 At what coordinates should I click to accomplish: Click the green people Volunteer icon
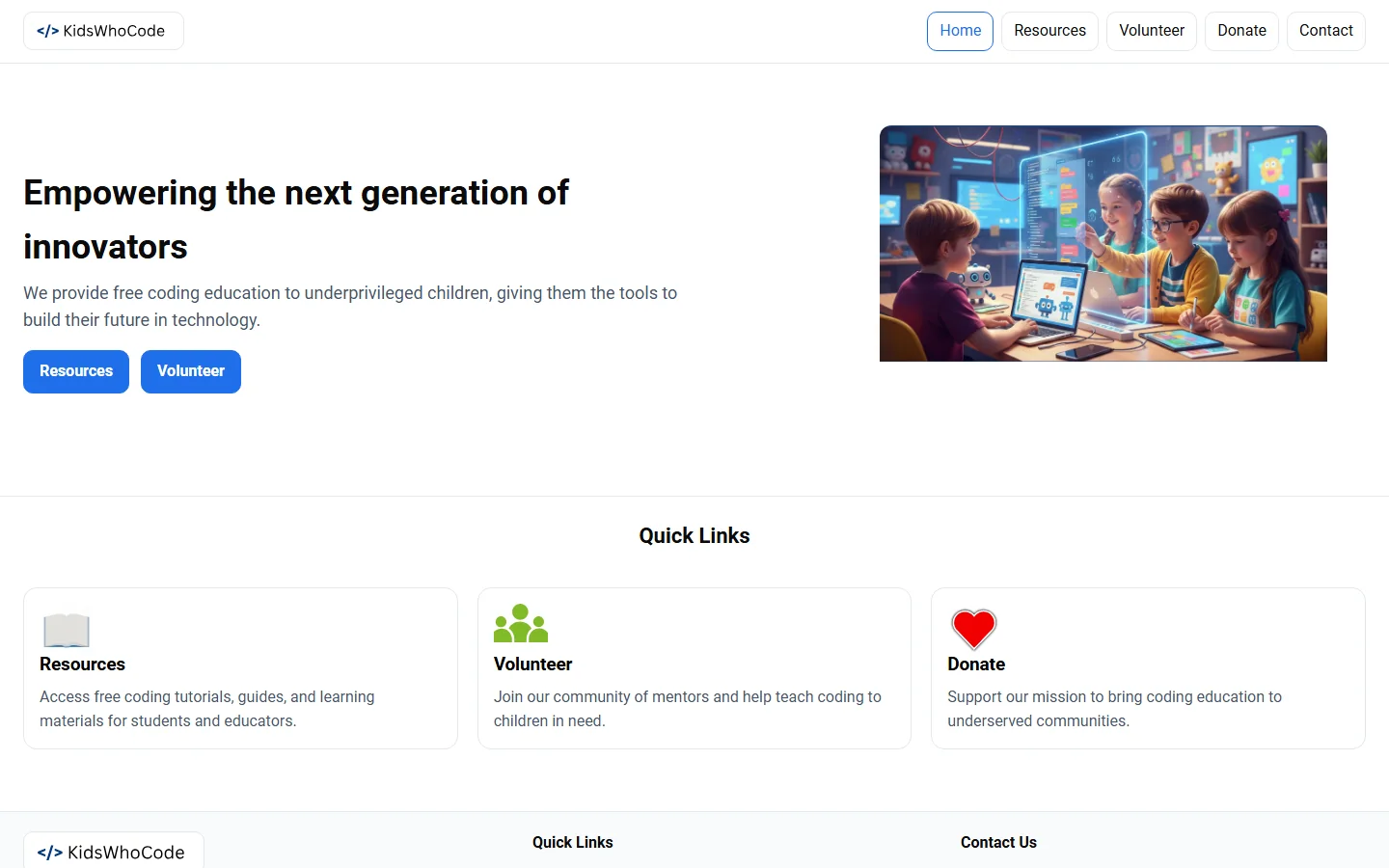pyautogui.click(x=521, y=624)
